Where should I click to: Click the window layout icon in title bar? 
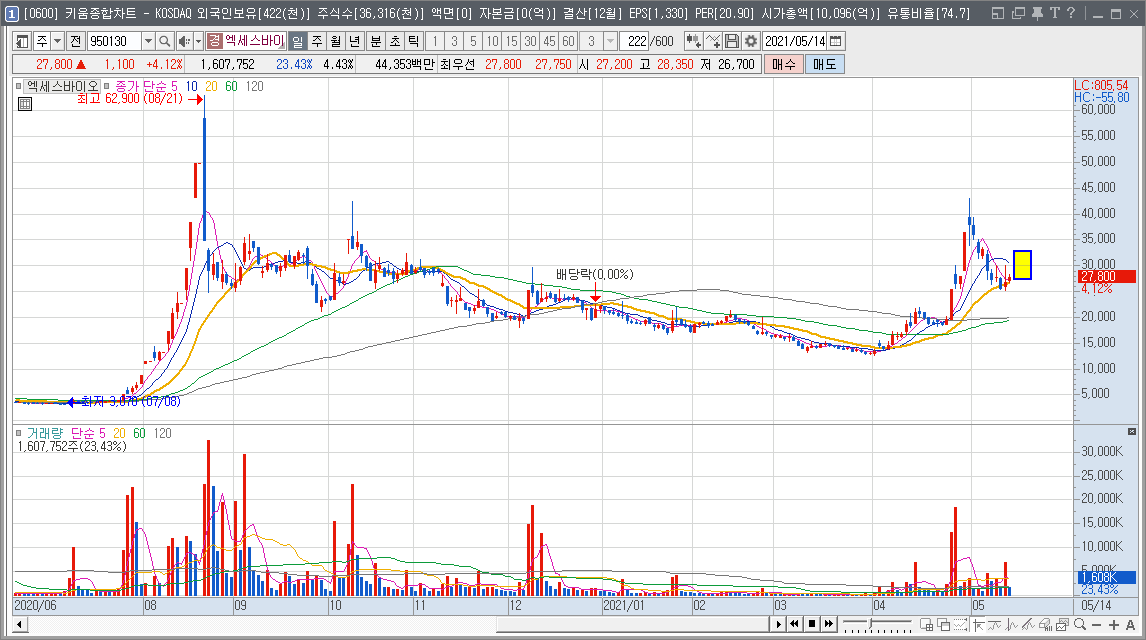998,13
